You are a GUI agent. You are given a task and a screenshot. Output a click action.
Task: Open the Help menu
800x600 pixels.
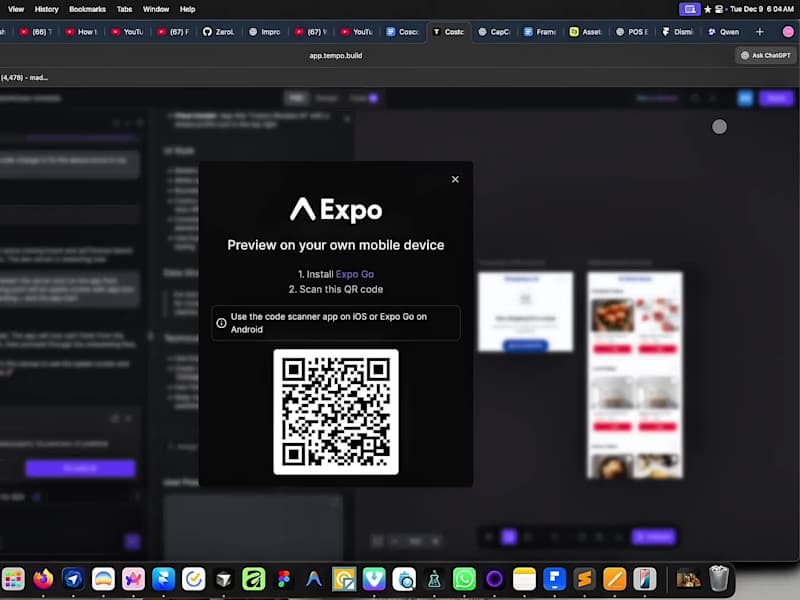point(187,9)
